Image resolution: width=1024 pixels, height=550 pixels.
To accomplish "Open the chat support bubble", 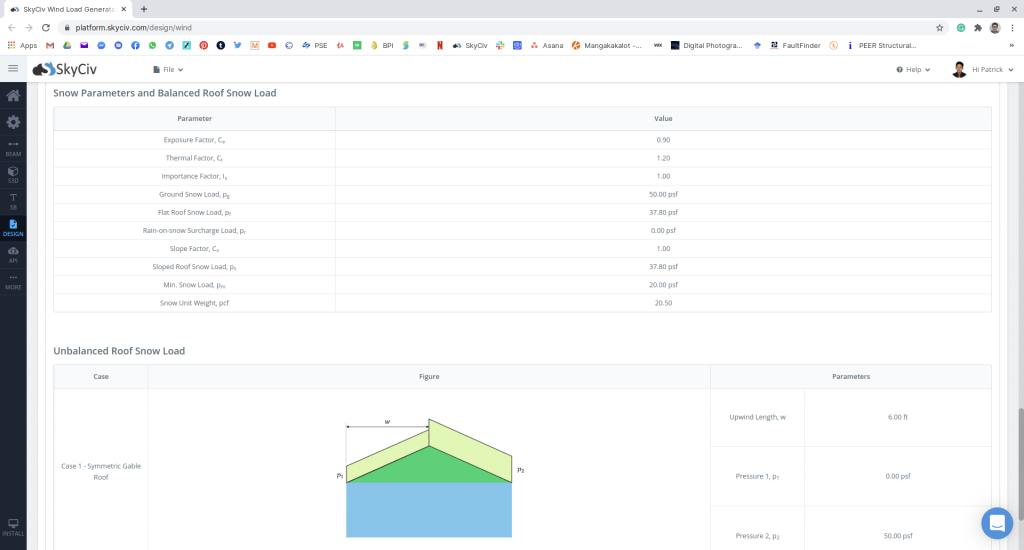I will point(997,523).
